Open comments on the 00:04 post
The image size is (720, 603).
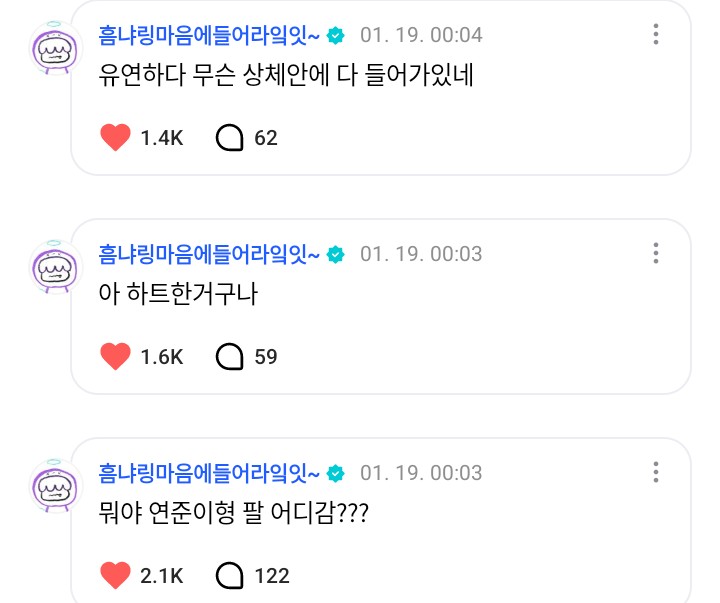[x=229, y=137]
